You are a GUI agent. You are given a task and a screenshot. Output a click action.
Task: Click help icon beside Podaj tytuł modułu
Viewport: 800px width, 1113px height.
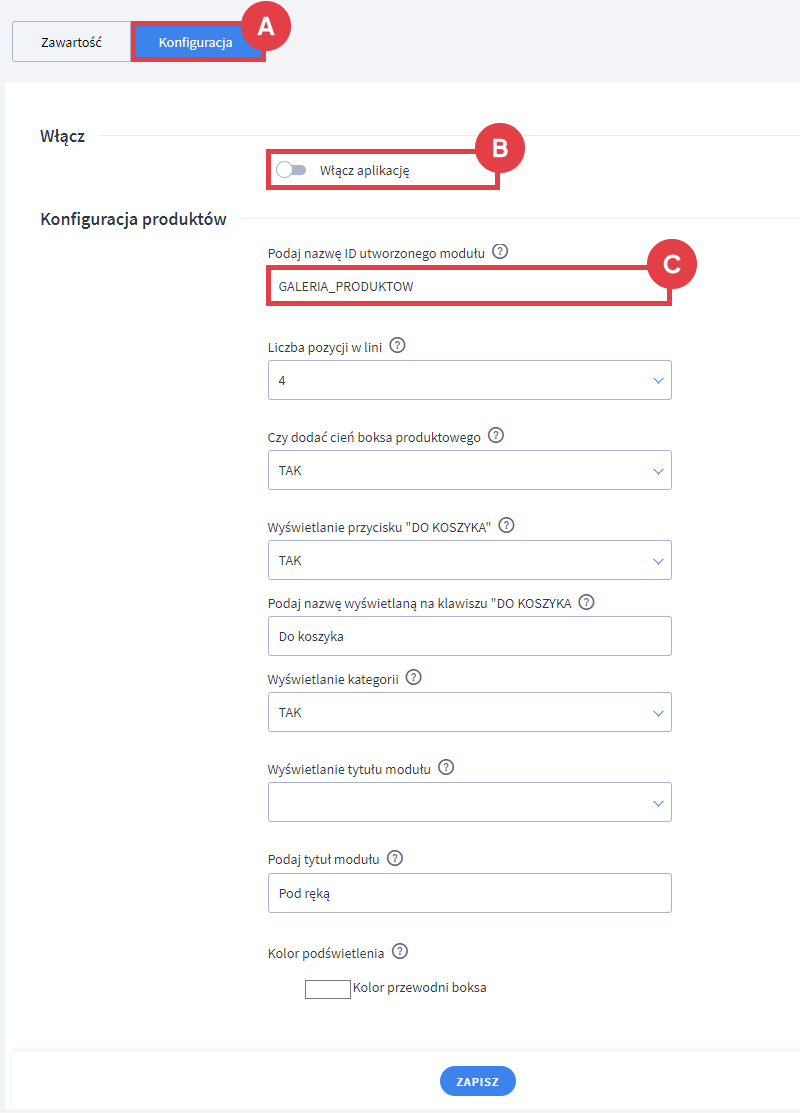point(394,858)
